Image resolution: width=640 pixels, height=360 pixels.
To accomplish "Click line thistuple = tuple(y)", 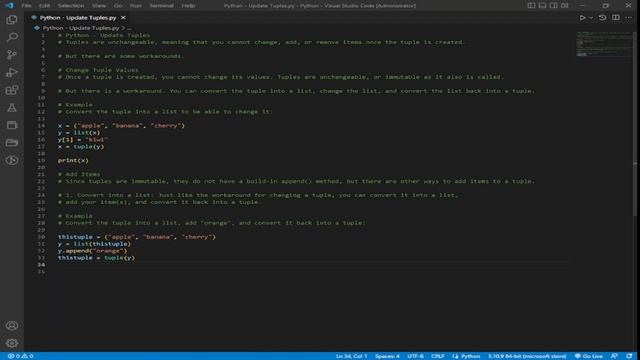I will [x=96, y=258].
